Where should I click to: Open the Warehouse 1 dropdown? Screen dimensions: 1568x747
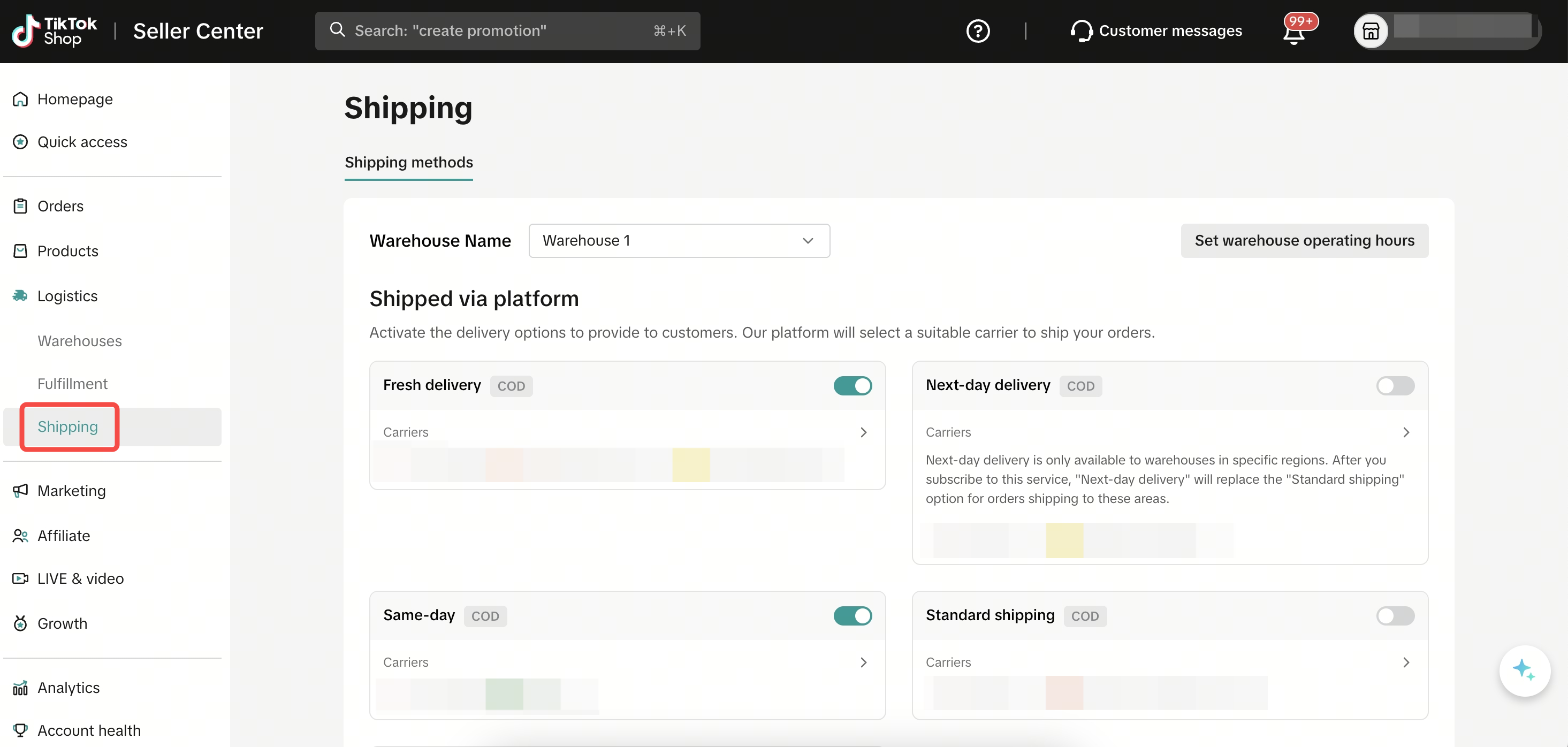tap(679, 240)
